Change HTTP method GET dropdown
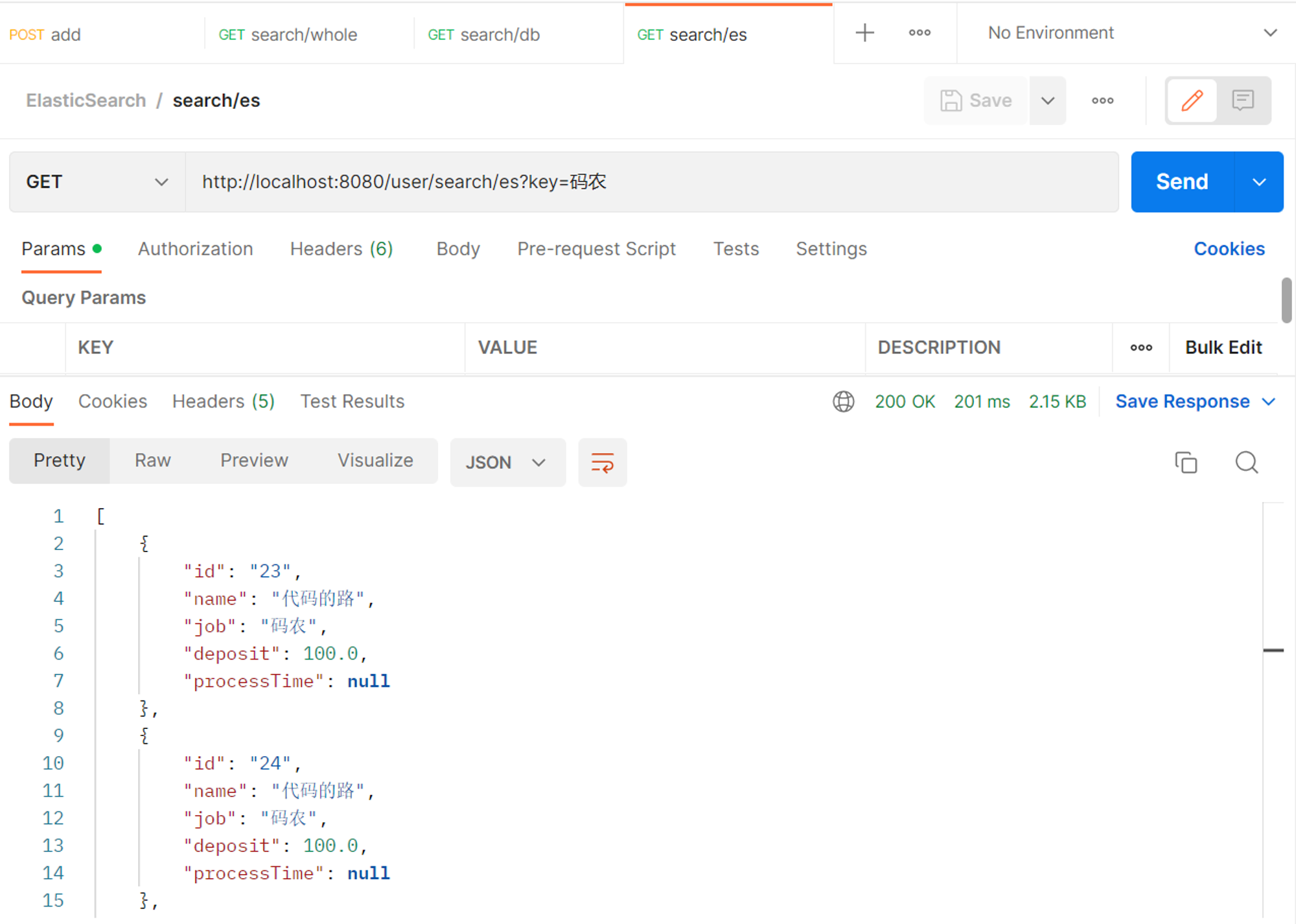This screenshot has height=924, width=1296. coord(97,182)
